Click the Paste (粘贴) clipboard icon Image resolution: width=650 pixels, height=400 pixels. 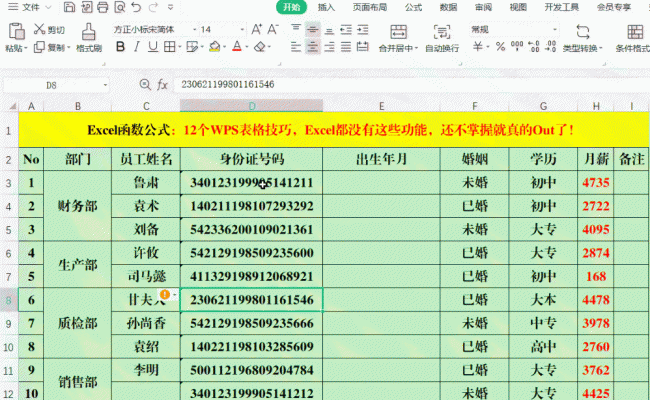click(x=17, y=32)
